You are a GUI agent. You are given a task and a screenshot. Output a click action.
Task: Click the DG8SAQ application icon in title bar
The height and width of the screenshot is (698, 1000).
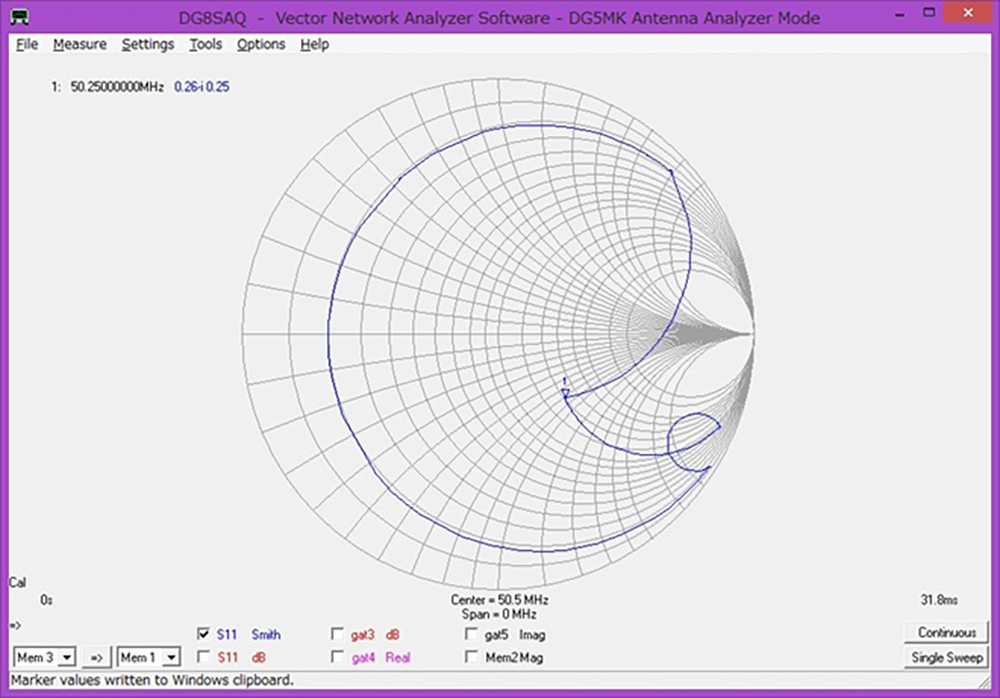point(20,16)
